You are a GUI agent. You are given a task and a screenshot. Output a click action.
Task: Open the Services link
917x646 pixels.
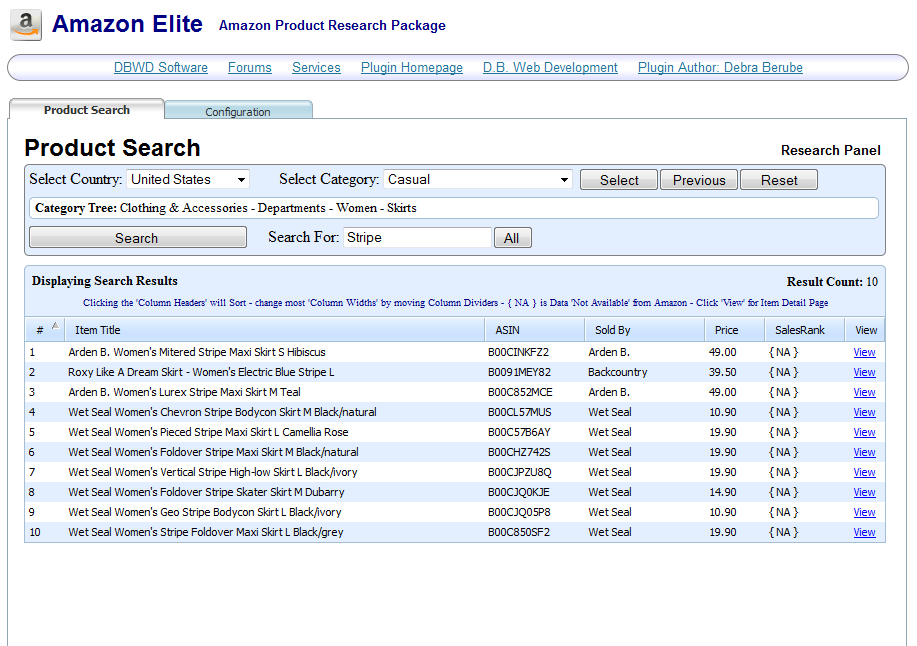pos(316,67)
